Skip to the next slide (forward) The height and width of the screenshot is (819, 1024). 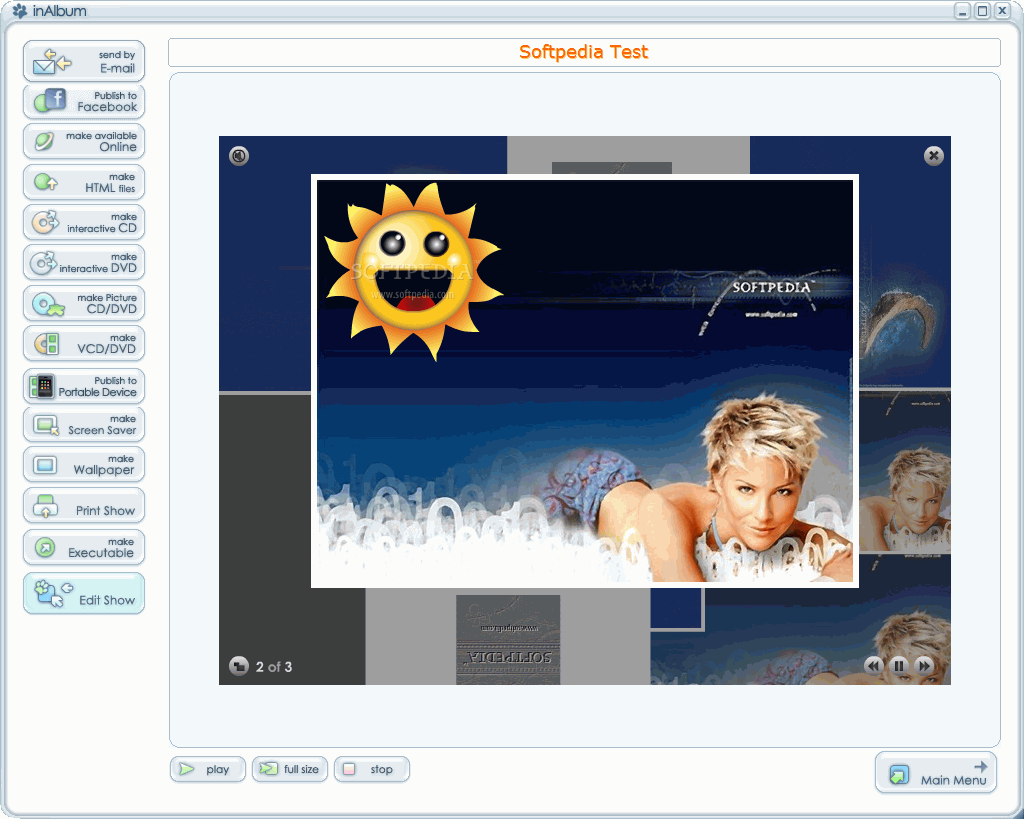tap(924, 666)
